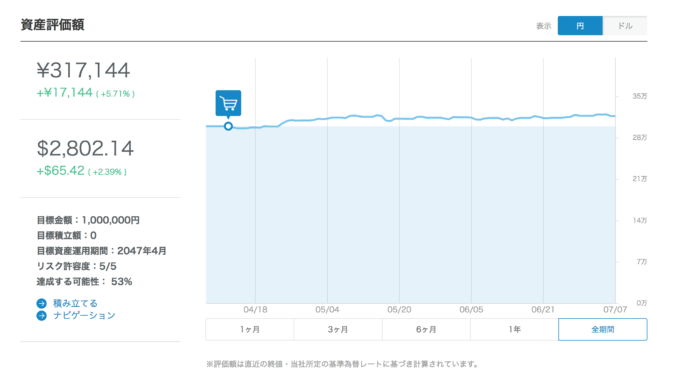Click the arrow icon beside ナビゲーション
Image resolution: width=680 pixels, height=381 pixels.
pyautogui.click(x=42, y=316)
